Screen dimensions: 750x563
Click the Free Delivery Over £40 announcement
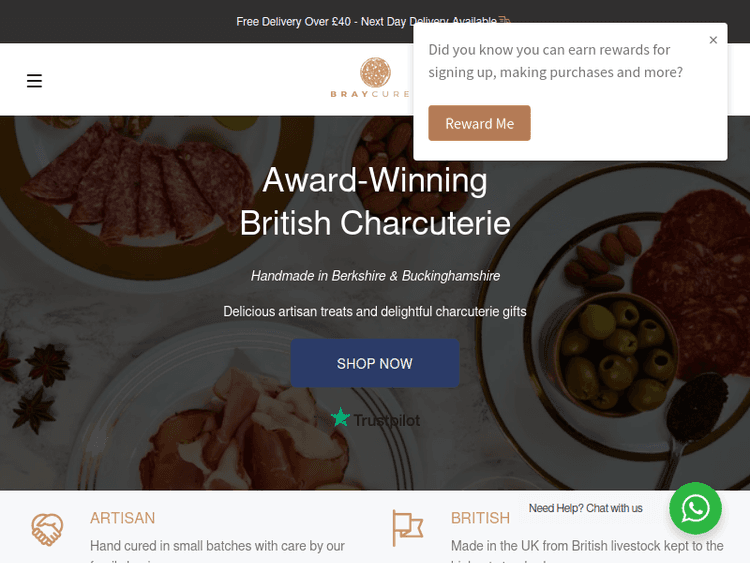point(366,21)
